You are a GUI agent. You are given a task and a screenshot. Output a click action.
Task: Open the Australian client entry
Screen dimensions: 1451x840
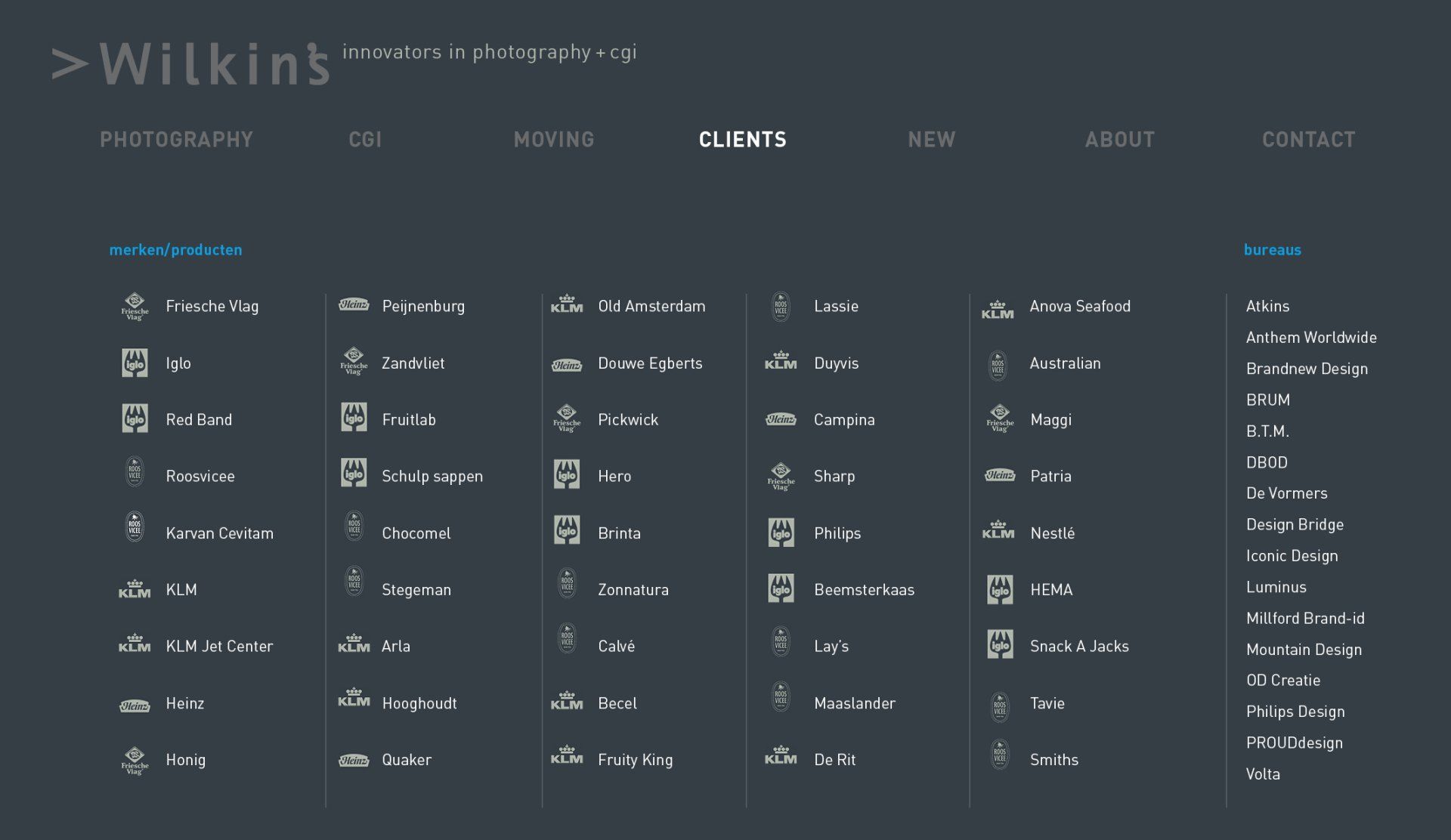click(x=1065, y=363)
